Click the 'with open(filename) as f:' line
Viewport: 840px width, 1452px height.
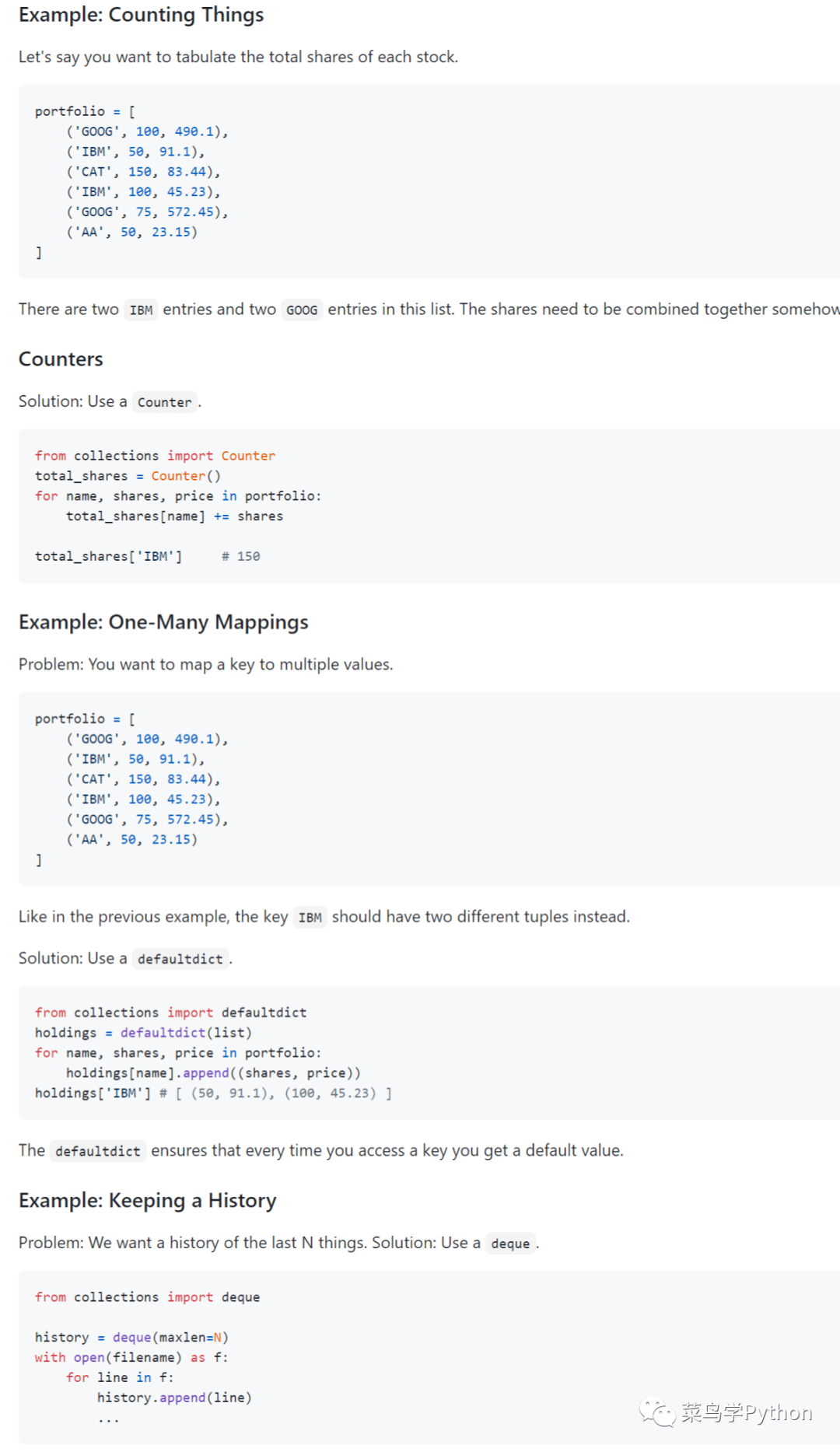pyautogui.click(x=131, y=1358)
